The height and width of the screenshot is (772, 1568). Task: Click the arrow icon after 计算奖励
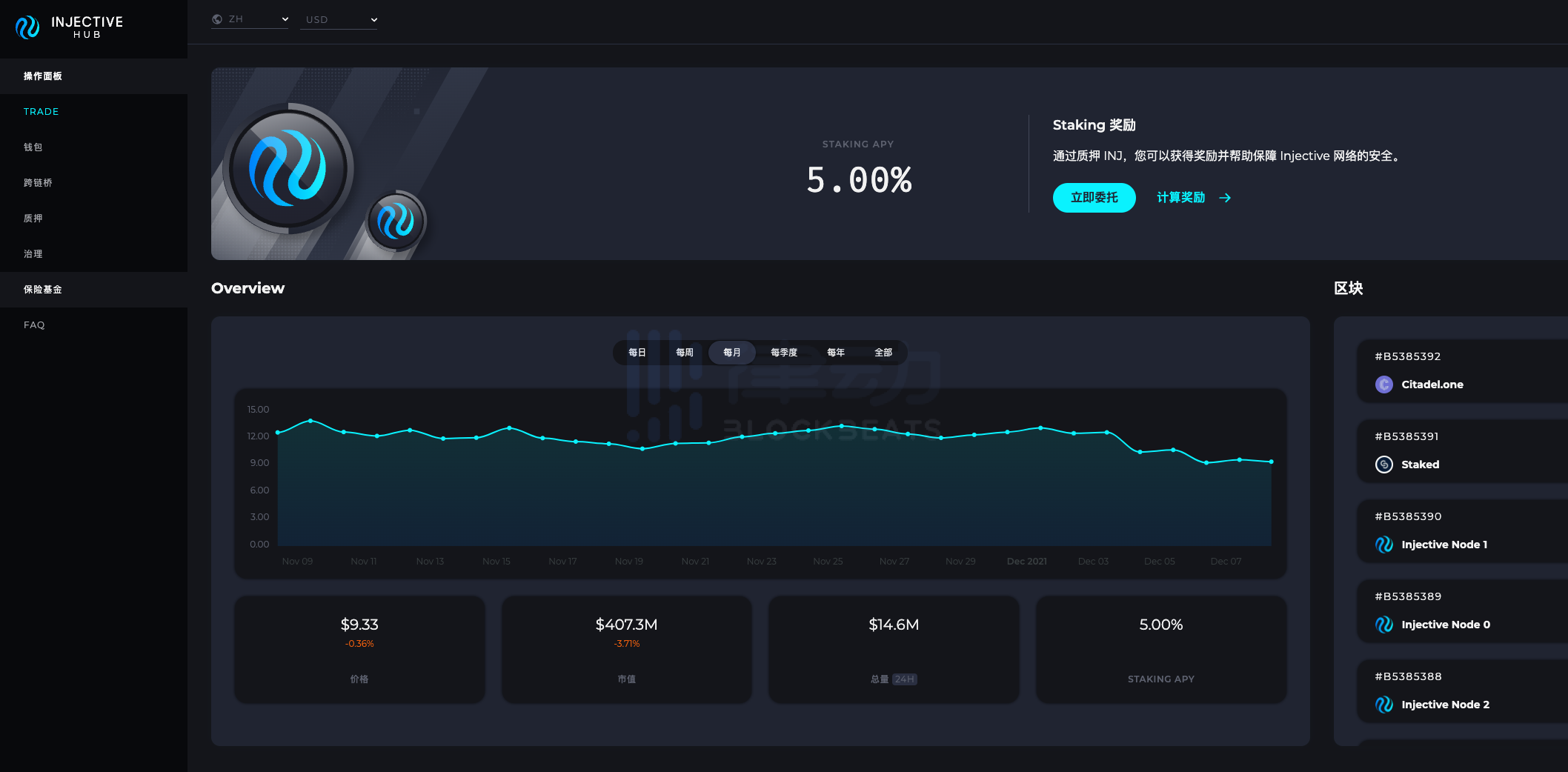coord(1225,198)
